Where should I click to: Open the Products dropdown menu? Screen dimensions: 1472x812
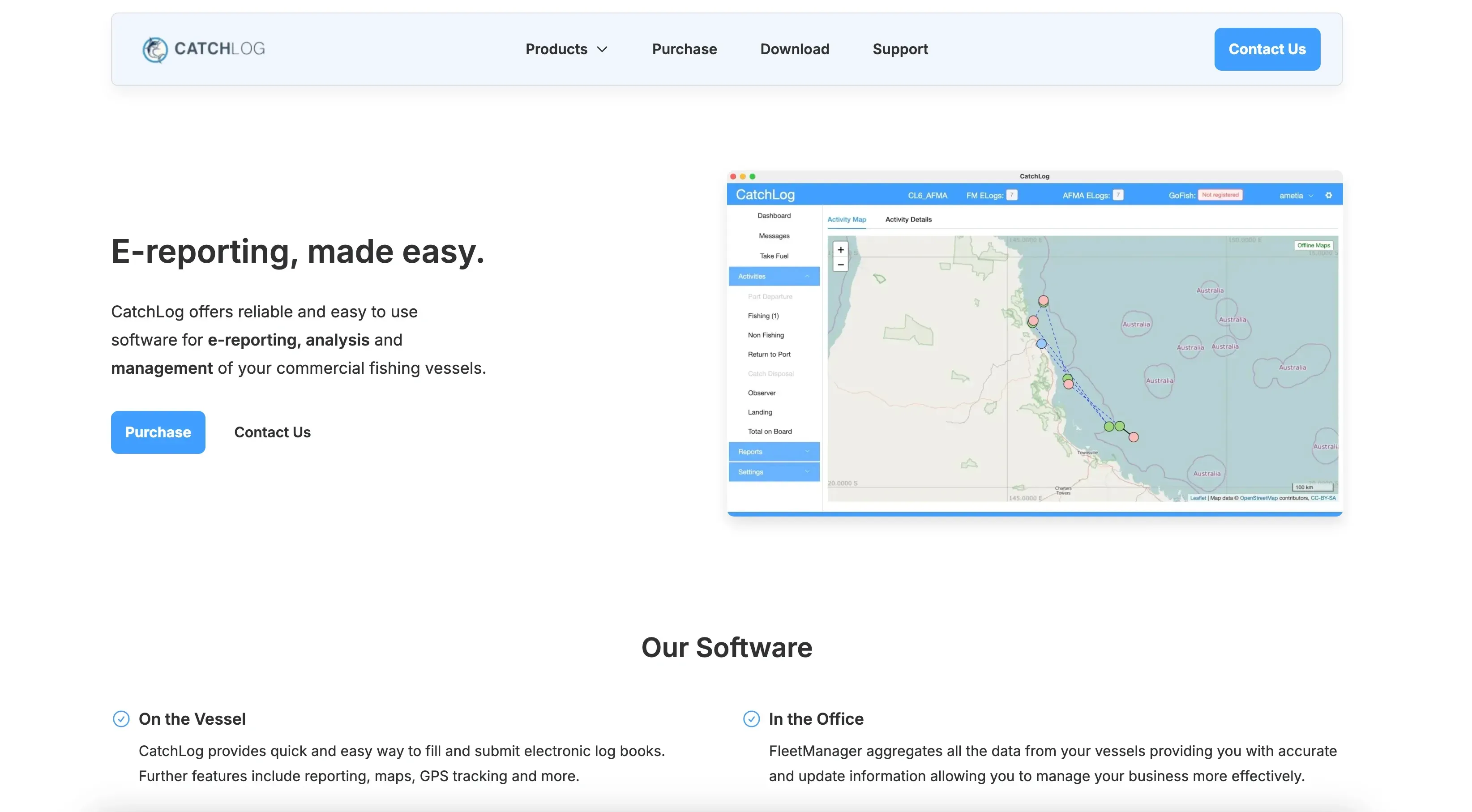566,49
